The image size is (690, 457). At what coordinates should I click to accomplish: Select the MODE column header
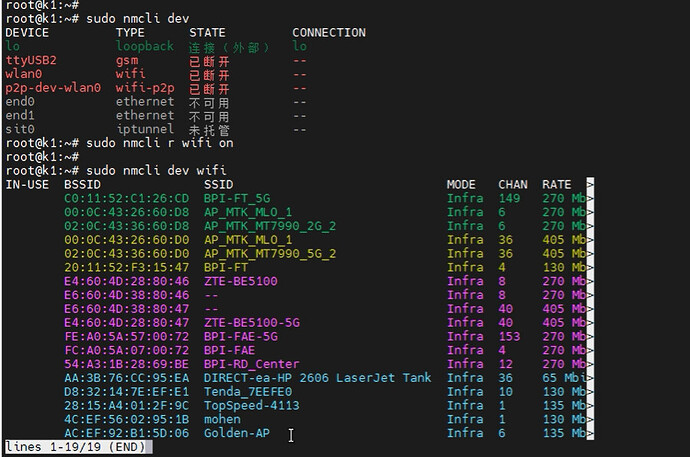tap(461, 185)
